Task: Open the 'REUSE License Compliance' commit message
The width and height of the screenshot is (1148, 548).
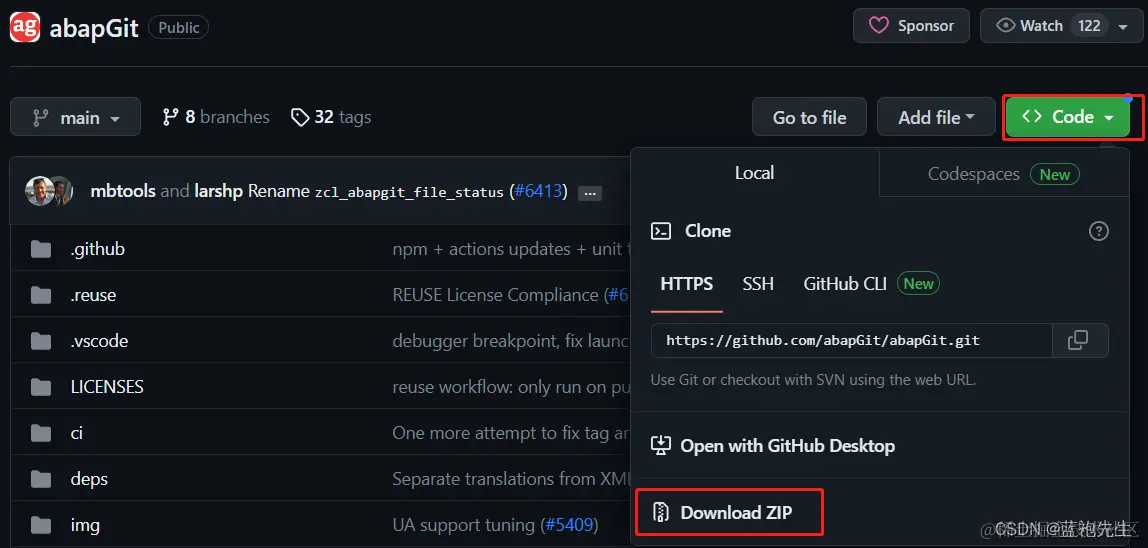Action: point(495,295)
